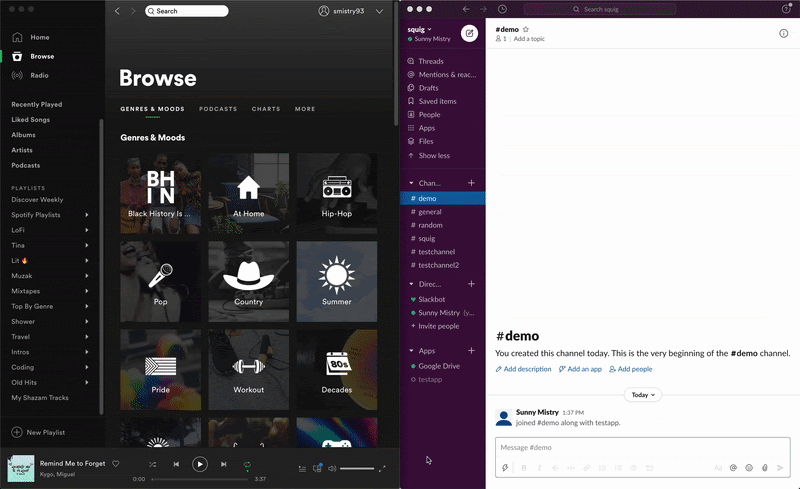Screen dimensions: 800x489
Task: Open Slack history clock icon
Action: (x=502, y=9)
